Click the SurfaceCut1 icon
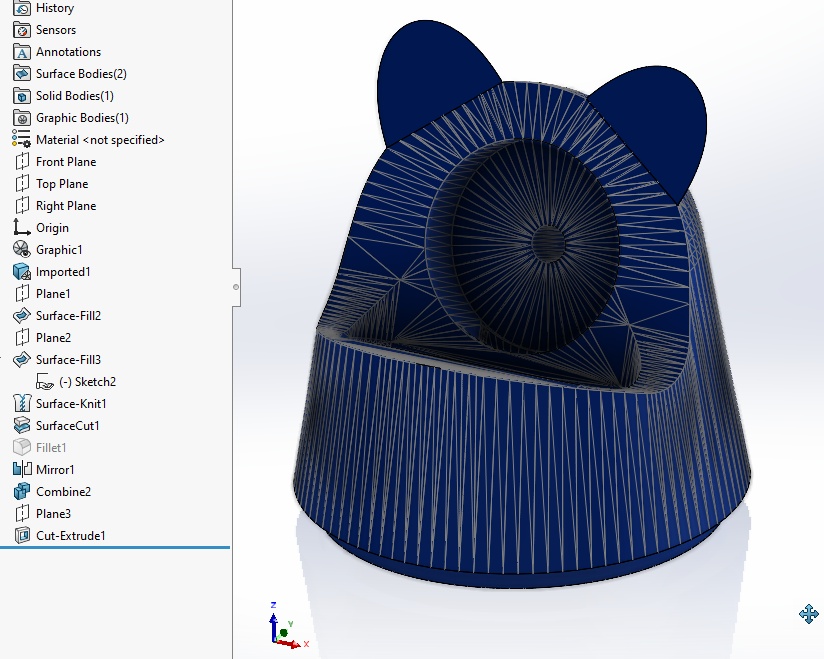Viewport: 824px width, 659px height. point(22,426)
